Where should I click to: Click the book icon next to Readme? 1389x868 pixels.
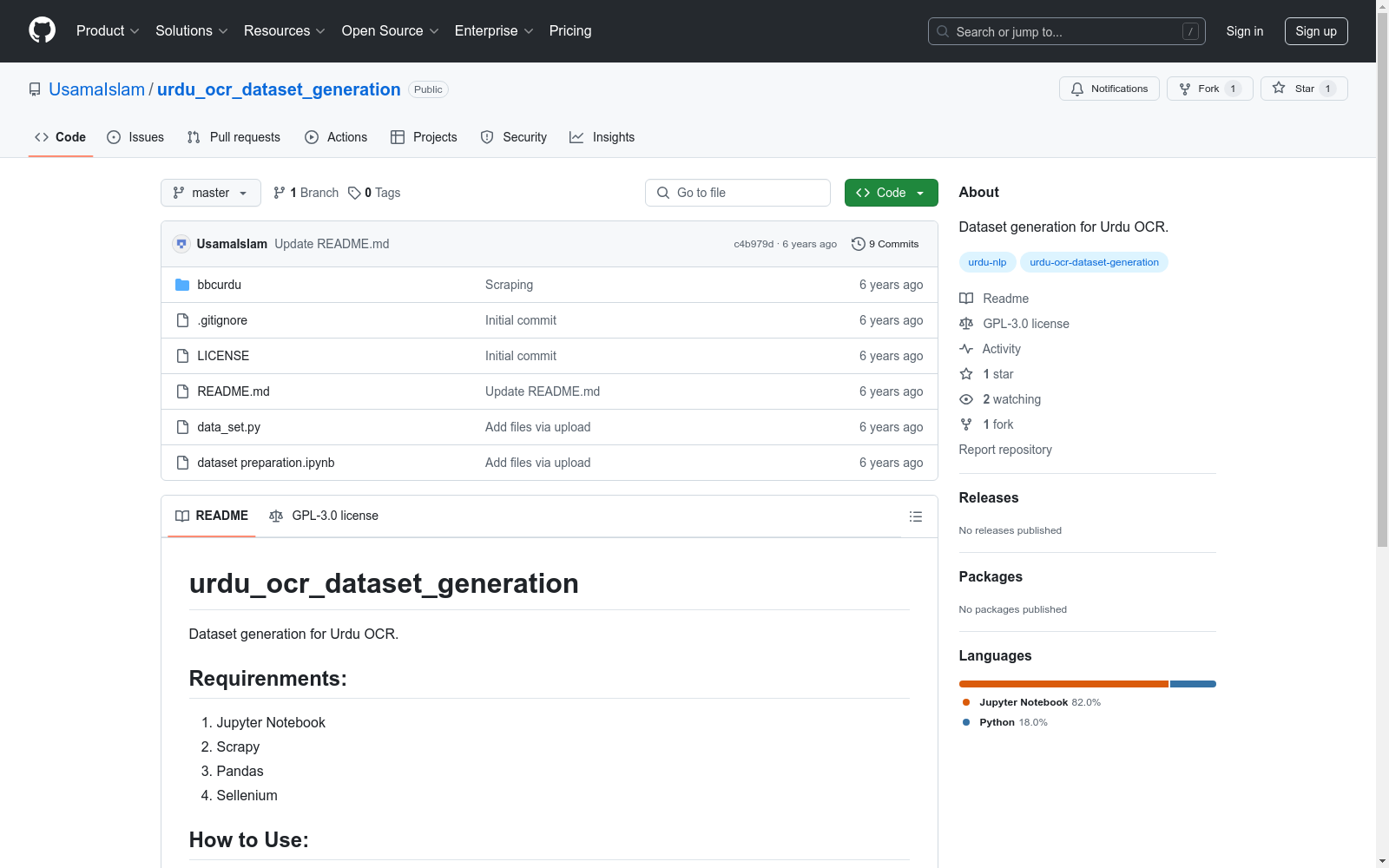(966, 299)
